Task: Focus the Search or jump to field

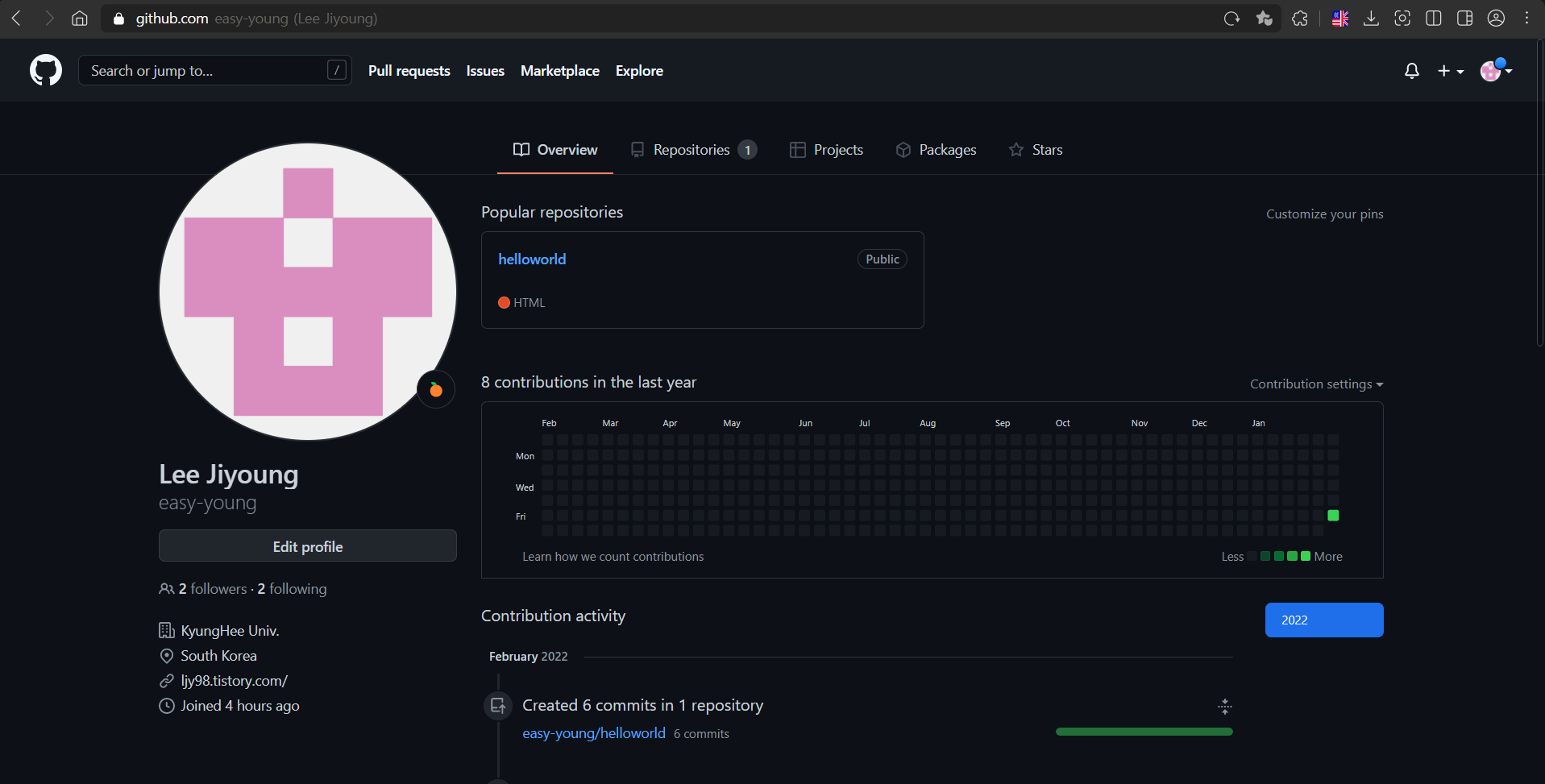Action: 214,70
